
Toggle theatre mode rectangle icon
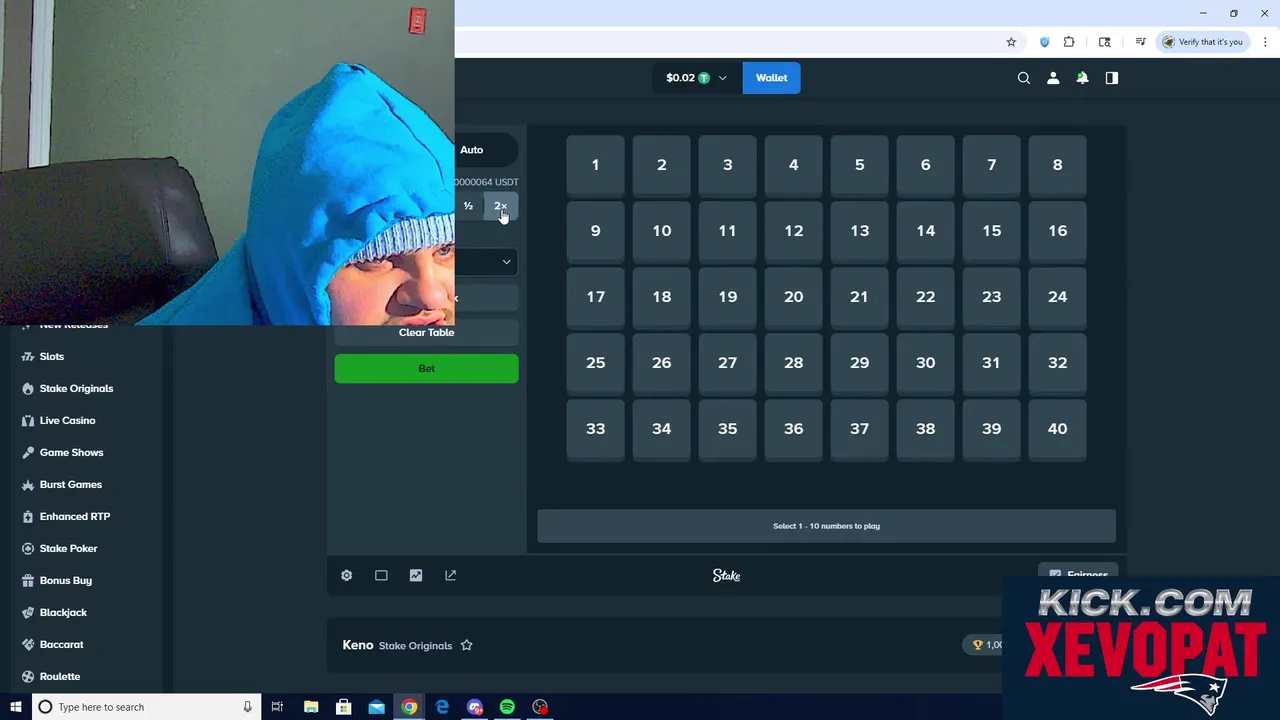pos(381,575)
